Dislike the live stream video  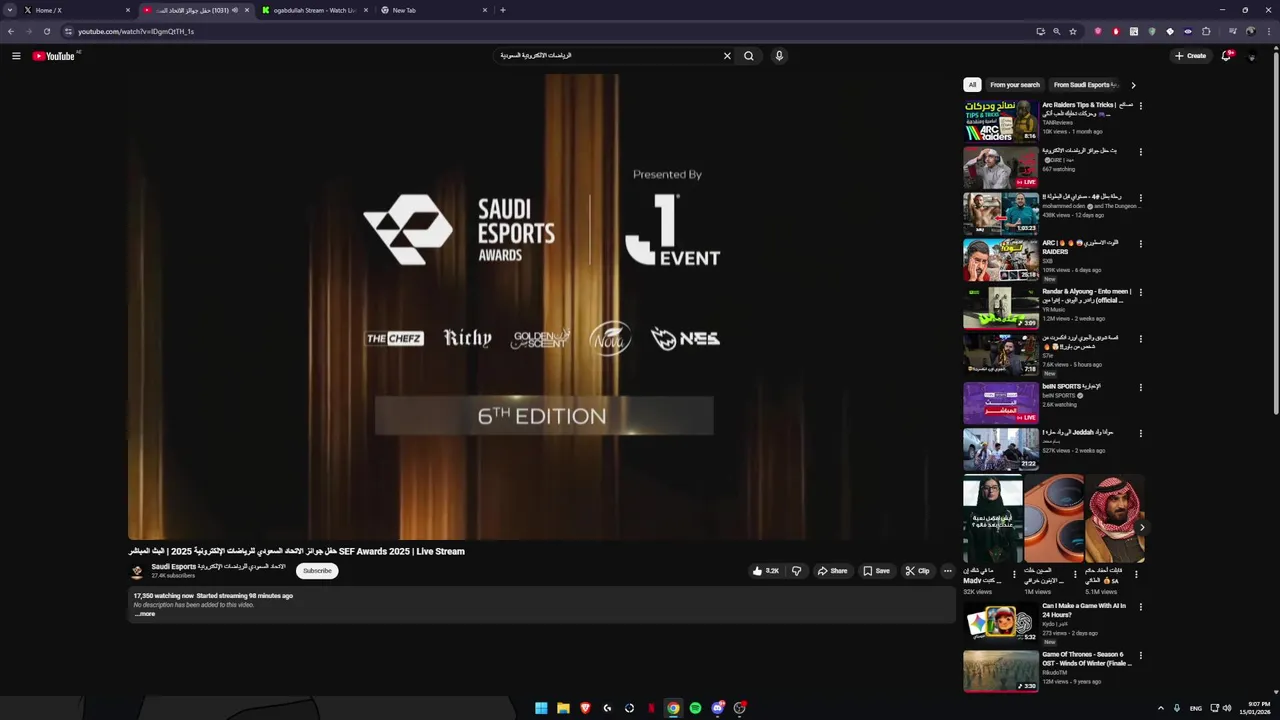point(796,571)
